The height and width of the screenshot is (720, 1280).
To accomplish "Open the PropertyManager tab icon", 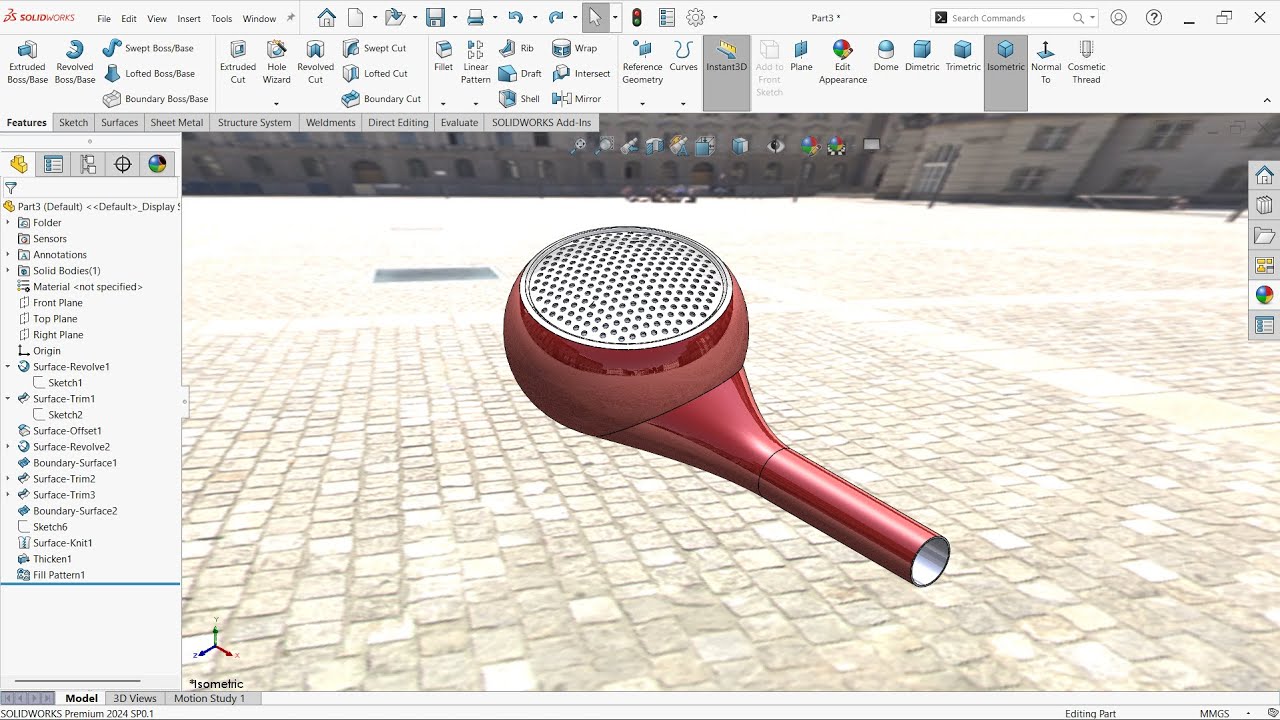I will 53,164.
